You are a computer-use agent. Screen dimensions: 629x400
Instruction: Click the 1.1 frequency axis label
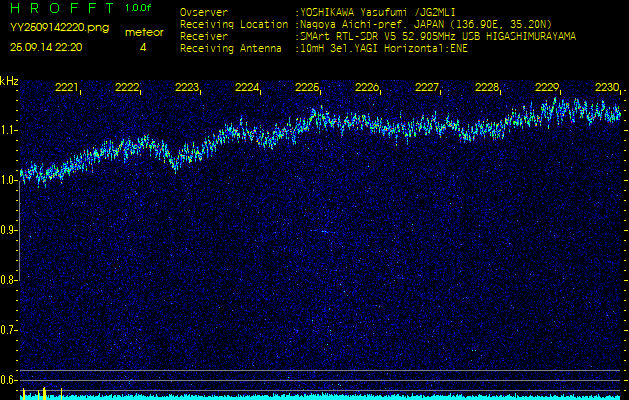coord(9,130)
